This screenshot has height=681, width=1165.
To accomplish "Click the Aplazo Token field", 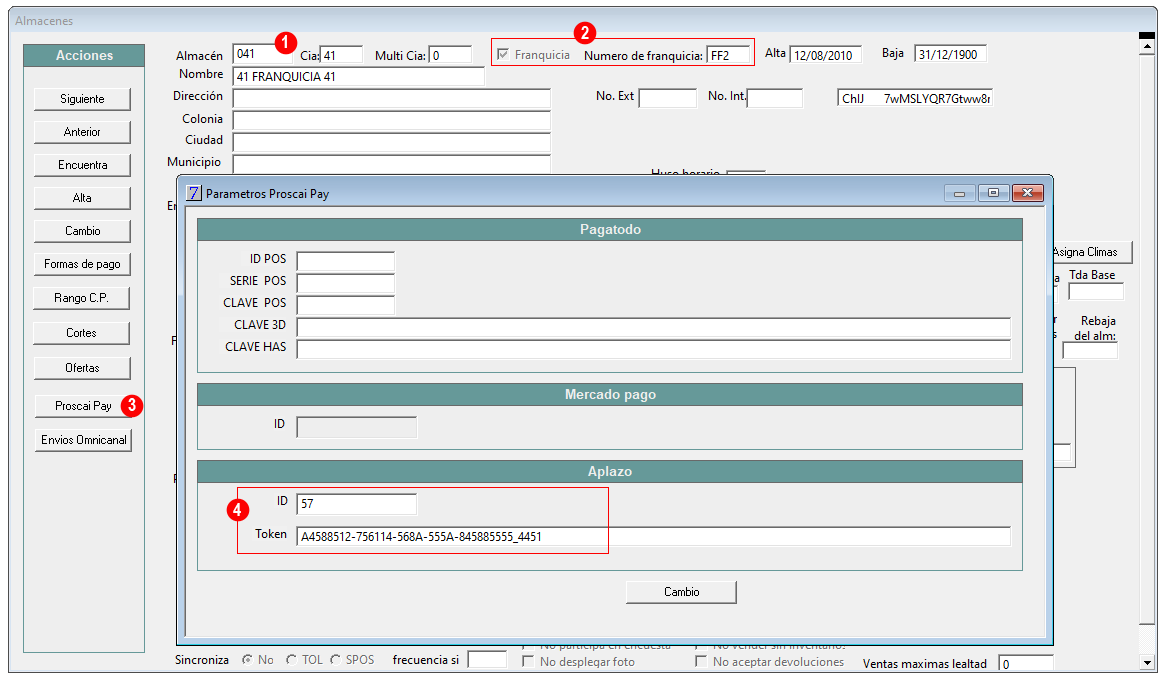I will (653, 536).
